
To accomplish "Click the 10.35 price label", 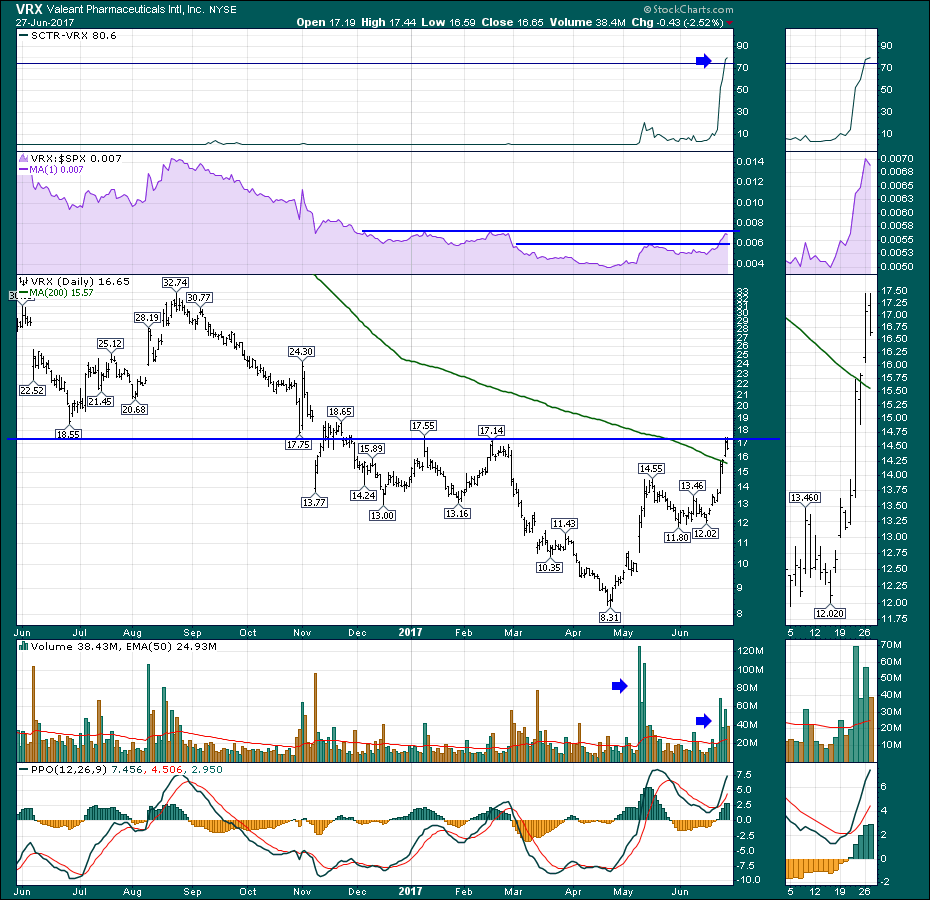I will [549, 568].
